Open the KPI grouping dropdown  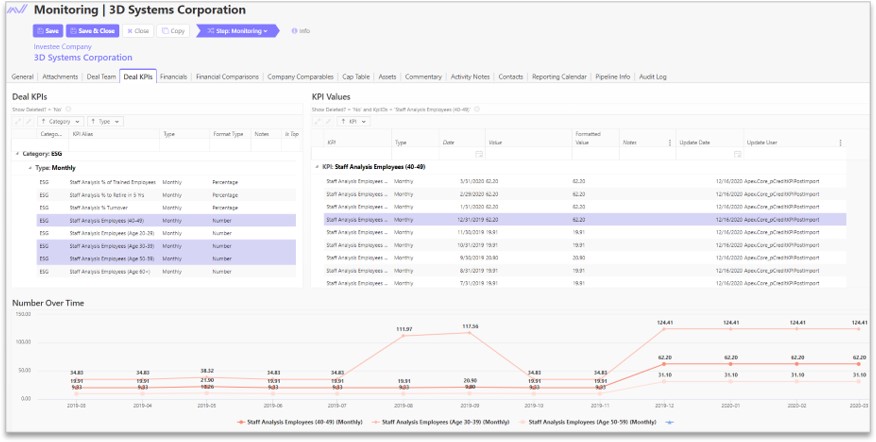pyautogui.click(x=353, y=121)
